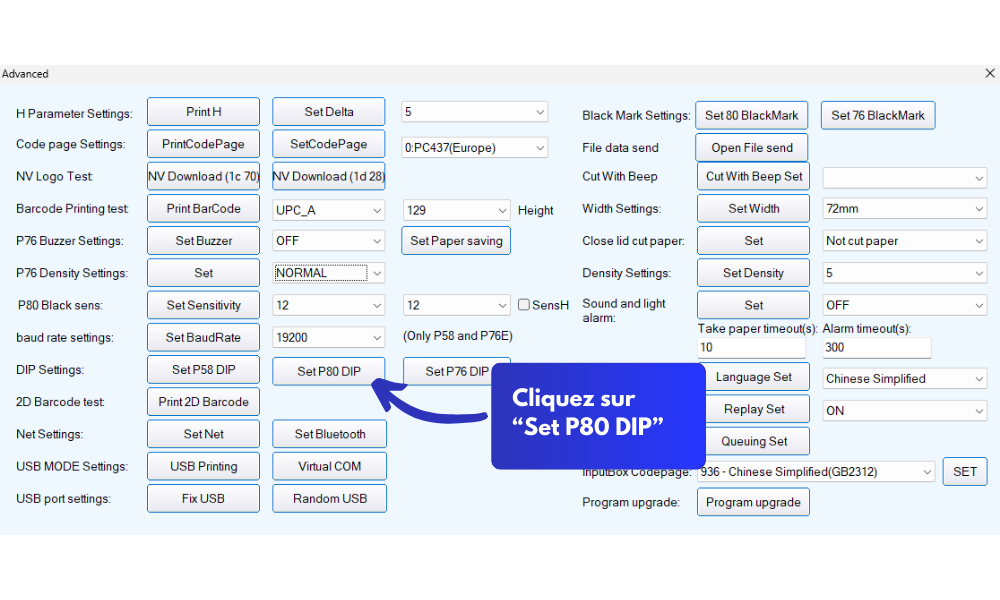Viewport: 1000px width, 600px height.
Task: Open the first P80 Black sens dropdown
Action: tap(328, 305)
